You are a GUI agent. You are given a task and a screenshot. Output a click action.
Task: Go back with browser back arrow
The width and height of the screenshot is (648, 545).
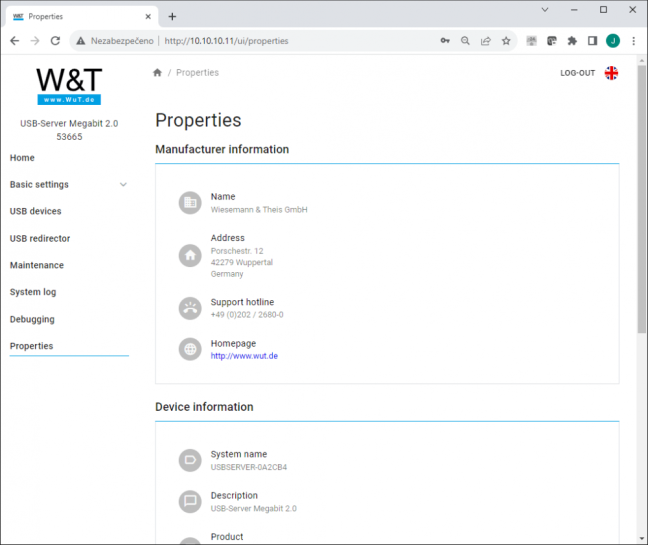click(x=14, y=40)
